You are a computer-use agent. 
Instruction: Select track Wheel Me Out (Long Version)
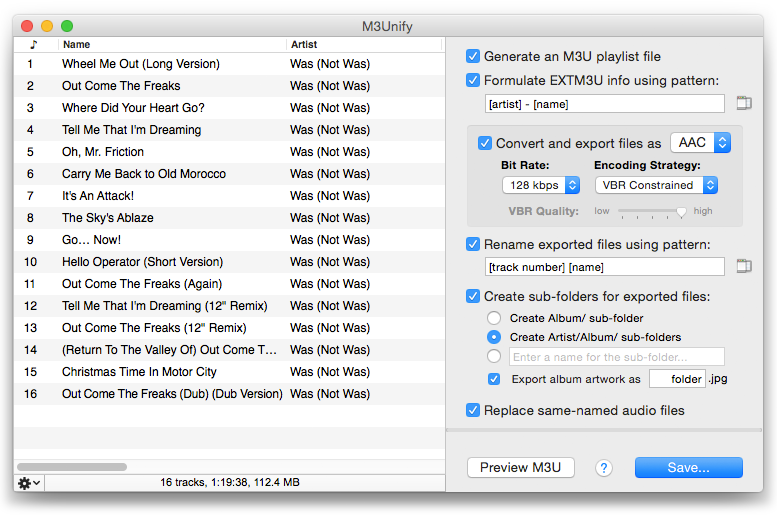[229, 64]
